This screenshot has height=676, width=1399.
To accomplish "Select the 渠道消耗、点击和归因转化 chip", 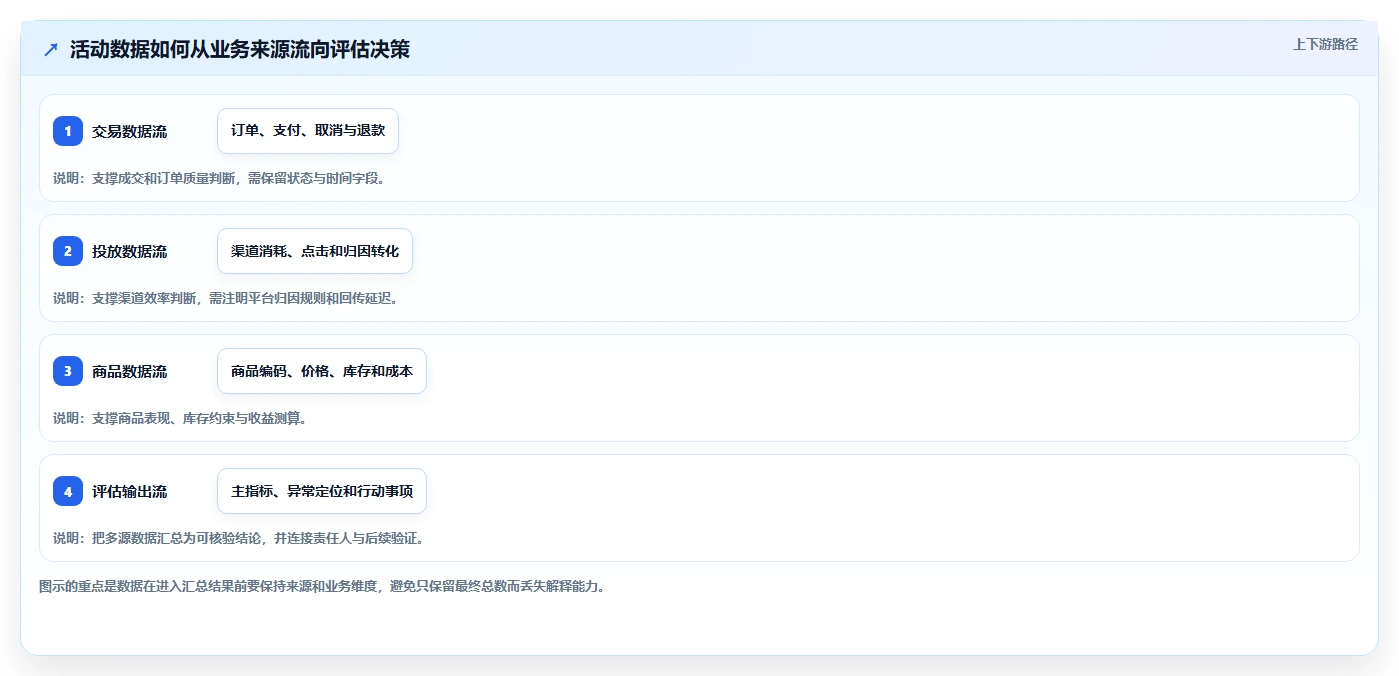I will tap(315, 251).
